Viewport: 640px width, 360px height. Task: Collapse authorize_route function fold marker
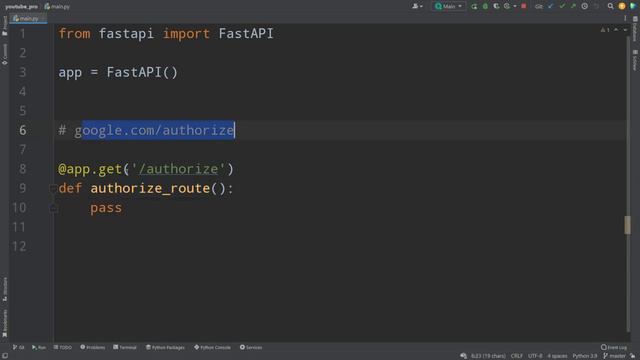[x=53, y=189]
